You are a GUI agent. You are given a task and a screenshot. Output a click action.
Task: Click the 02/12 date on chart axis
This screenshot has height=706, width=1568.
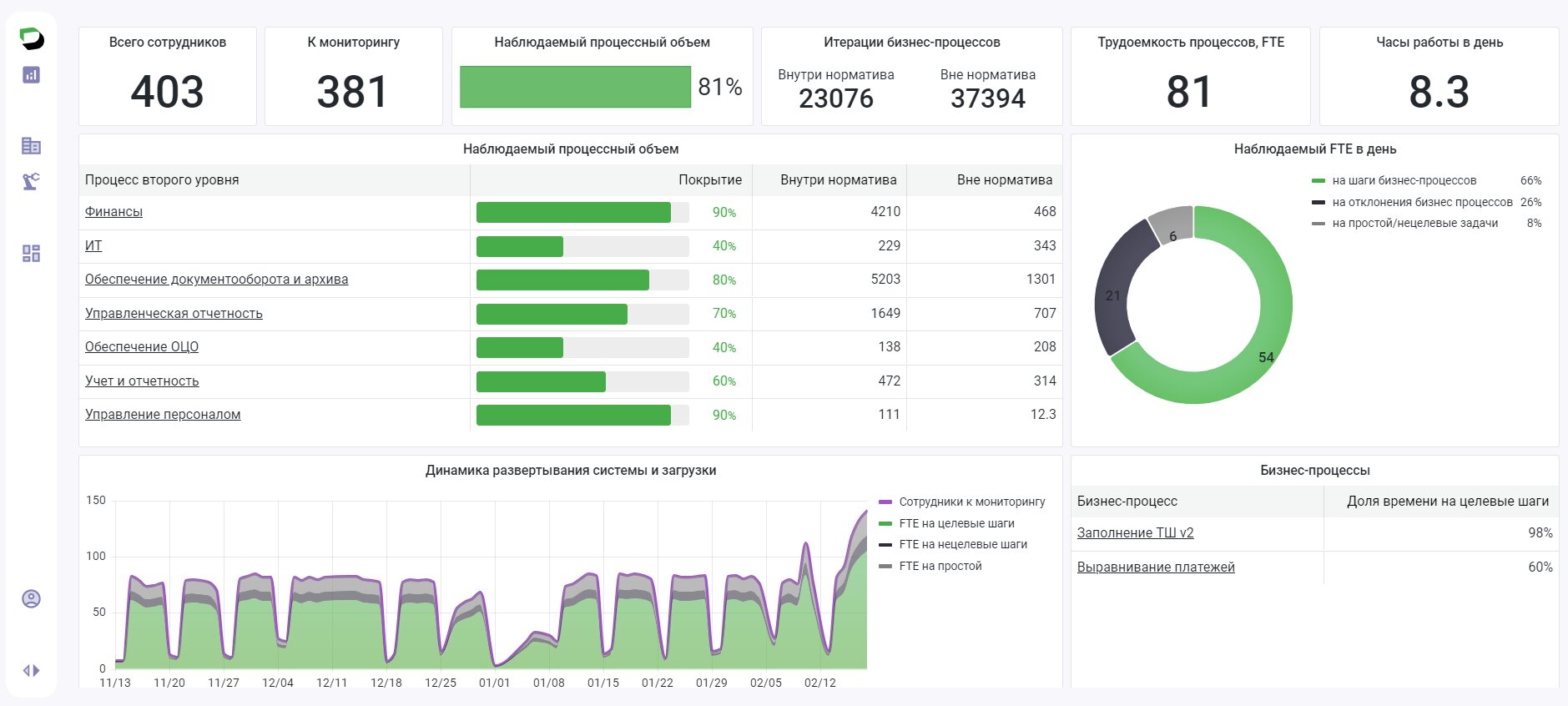820,683
